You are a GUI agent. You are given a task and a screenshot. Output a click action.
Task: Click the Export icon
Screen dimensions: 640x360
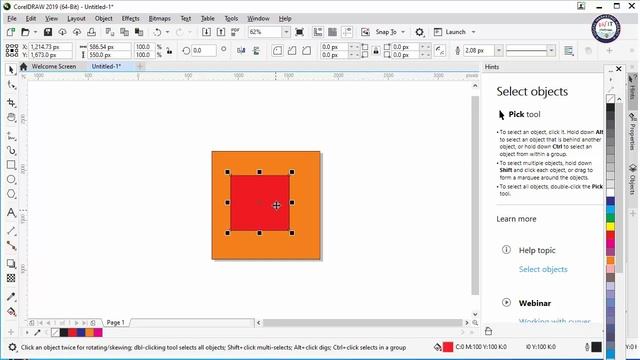tap(221, 32)
